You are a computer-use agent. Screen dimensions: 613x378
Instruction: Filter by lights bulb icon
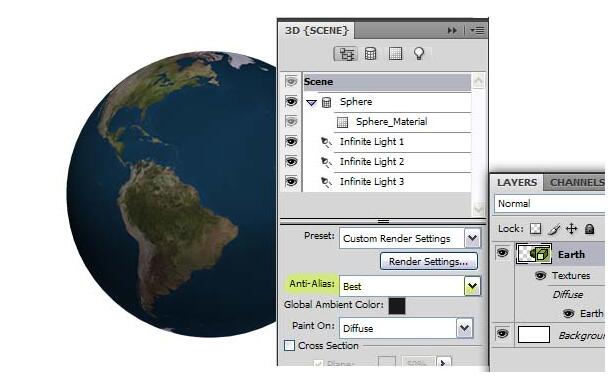419,54
